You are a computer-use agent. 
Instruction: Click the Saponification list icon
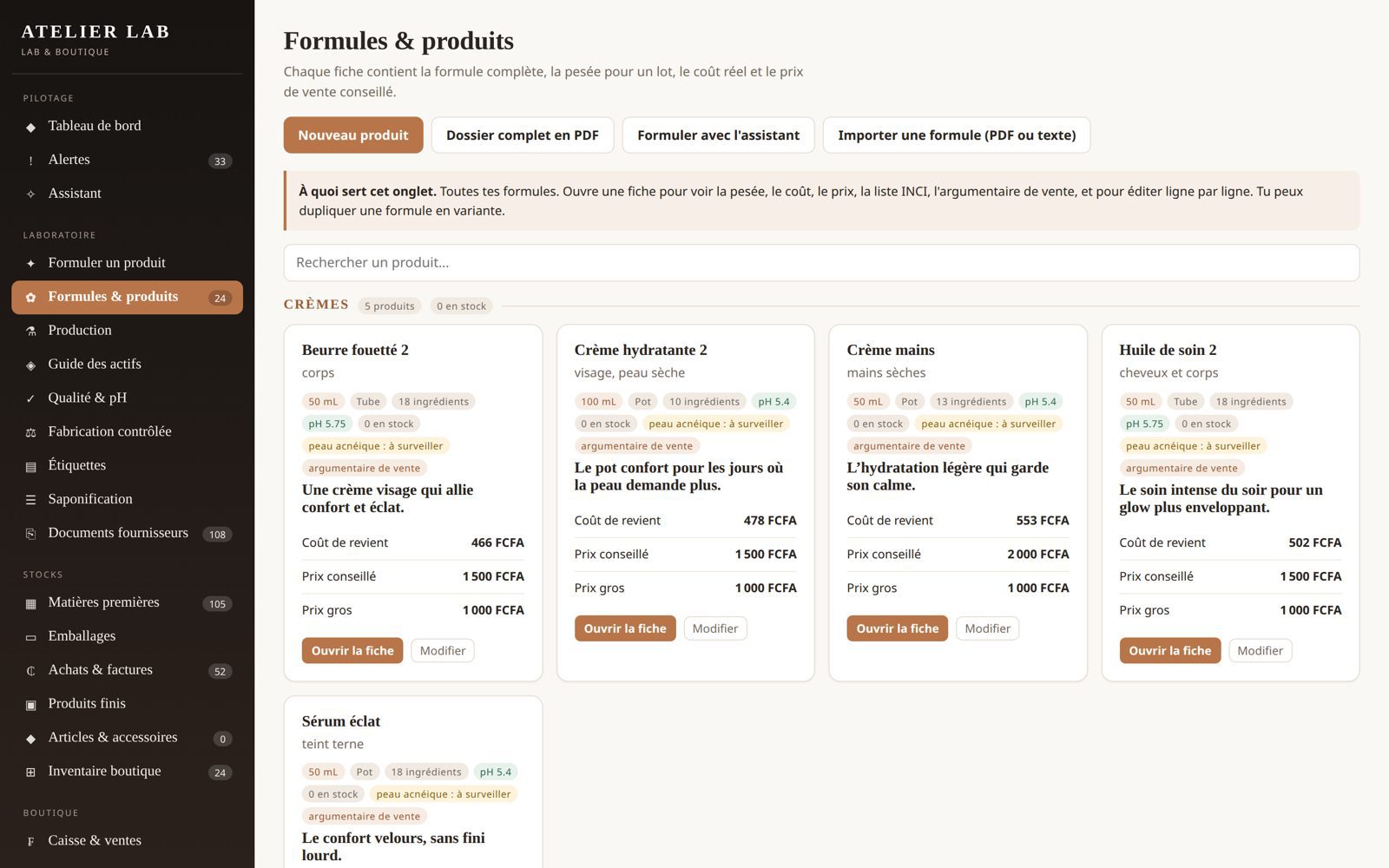(x=30, y=501)
